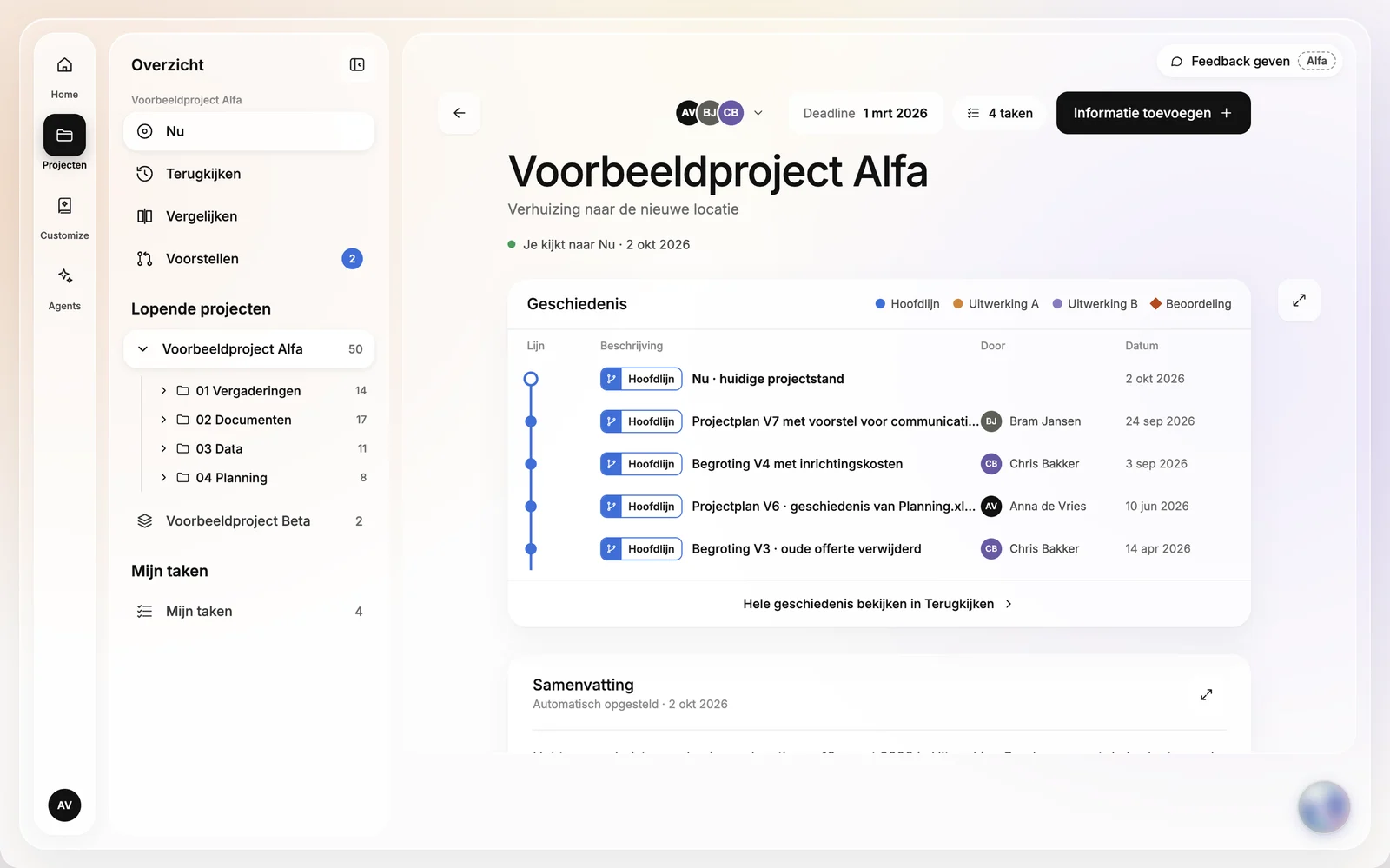Click the Hoofdlijn tag on Projectplan V7 row
Image resolution: width=1390 pixels, height=868 pixels.
point(641,421)
